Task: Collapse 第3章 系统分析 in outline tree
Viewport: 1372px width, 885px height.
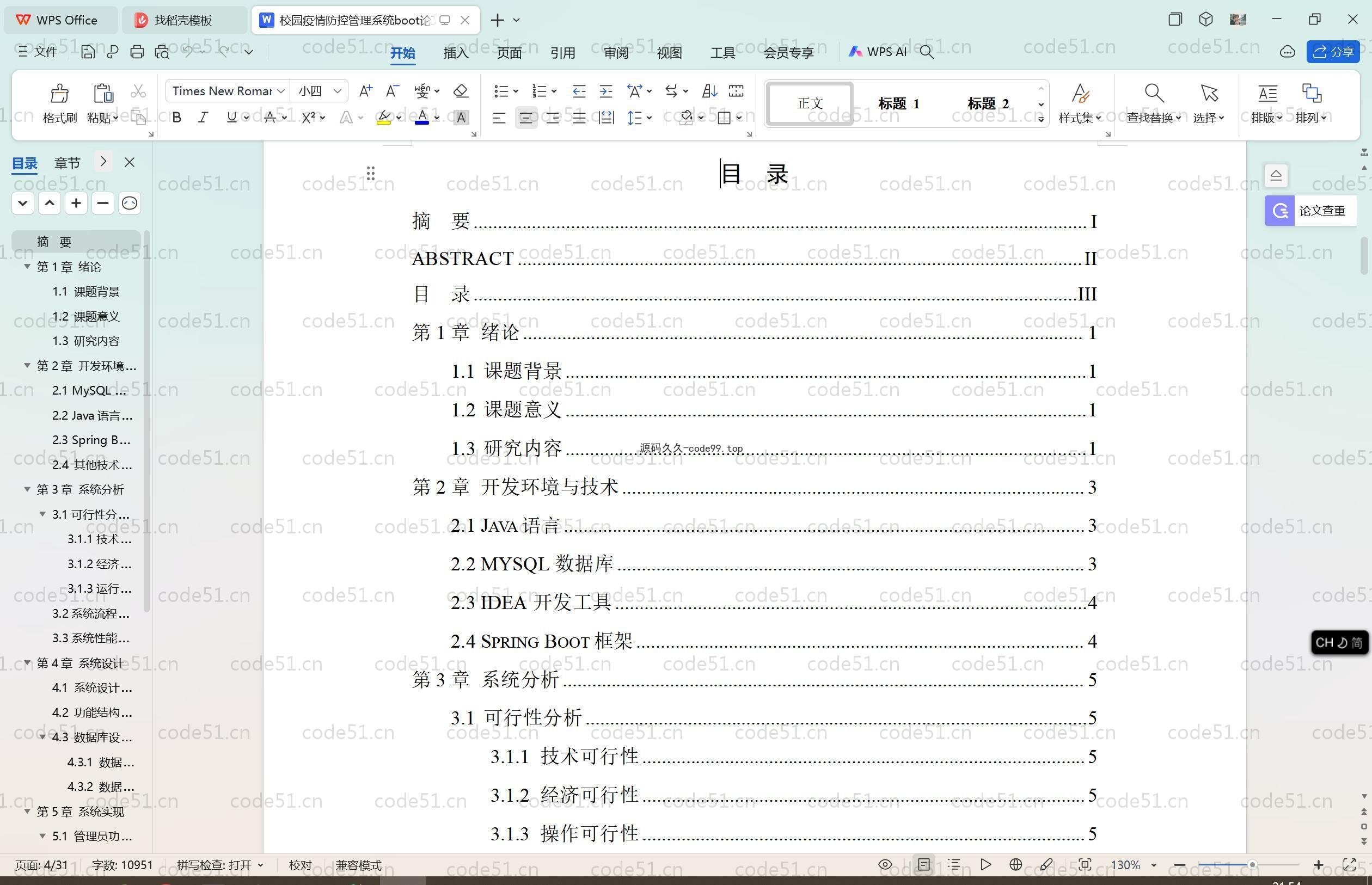Action: point(27,489)
